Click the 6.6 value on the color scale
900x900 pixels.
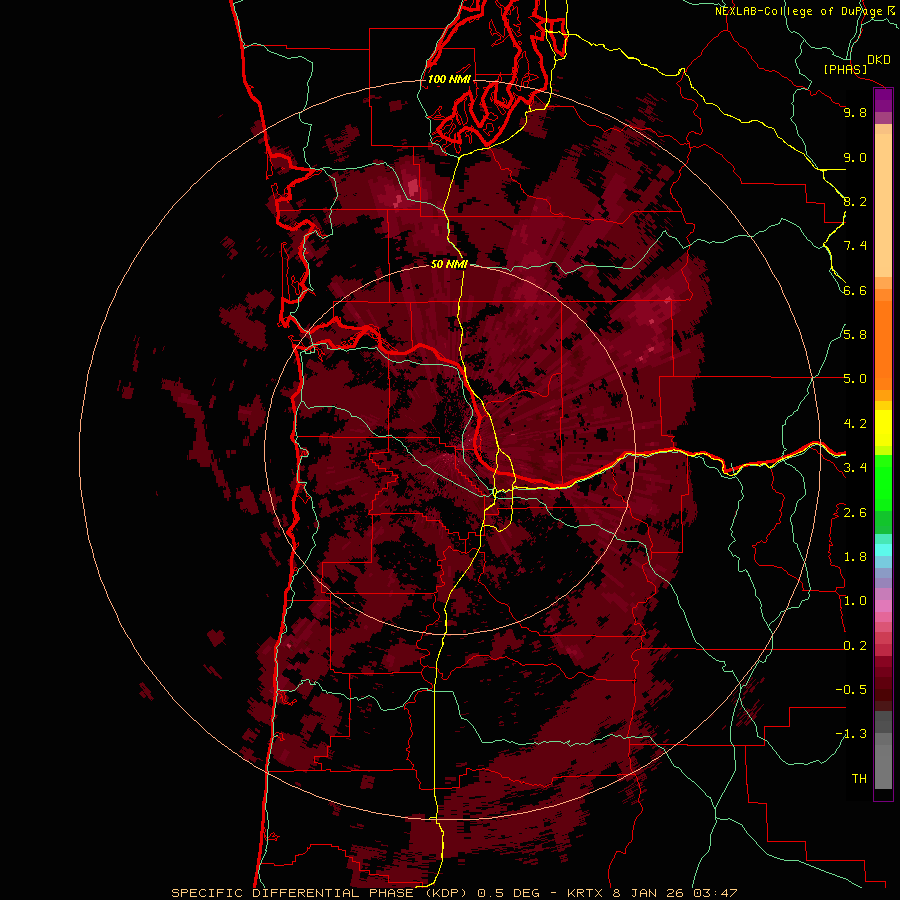coord(855,290)
